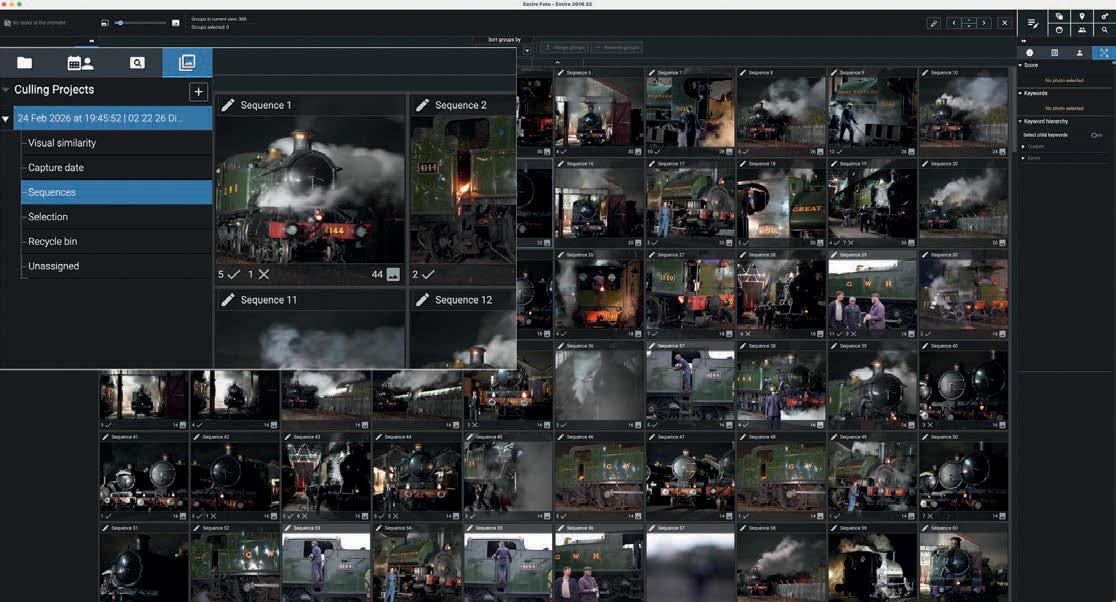Screen dimensions: 1116x602
Task: Click Sequence 1 accepted checkmark count
Action: (x=228, y=275)
